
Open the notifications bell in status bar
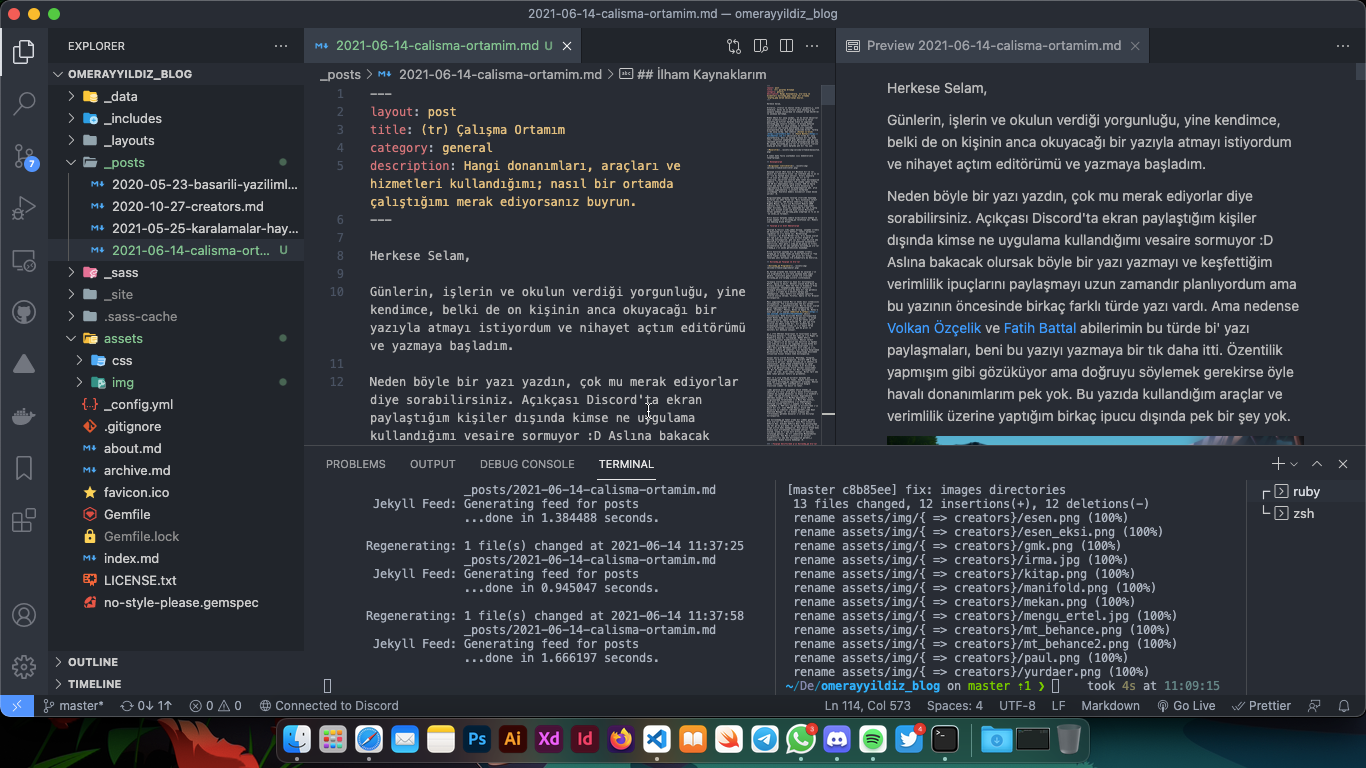pos(1342,706)
